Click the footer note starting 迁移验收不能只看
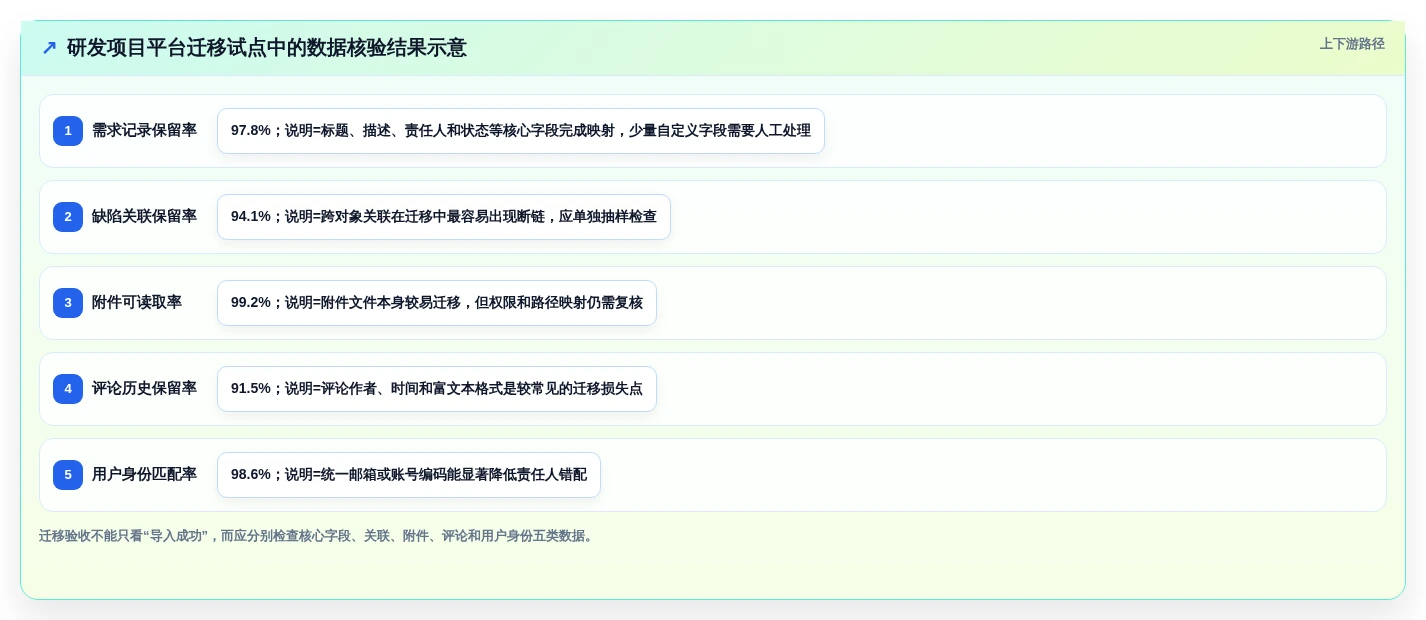1426x620 pixels. point(318,536)
